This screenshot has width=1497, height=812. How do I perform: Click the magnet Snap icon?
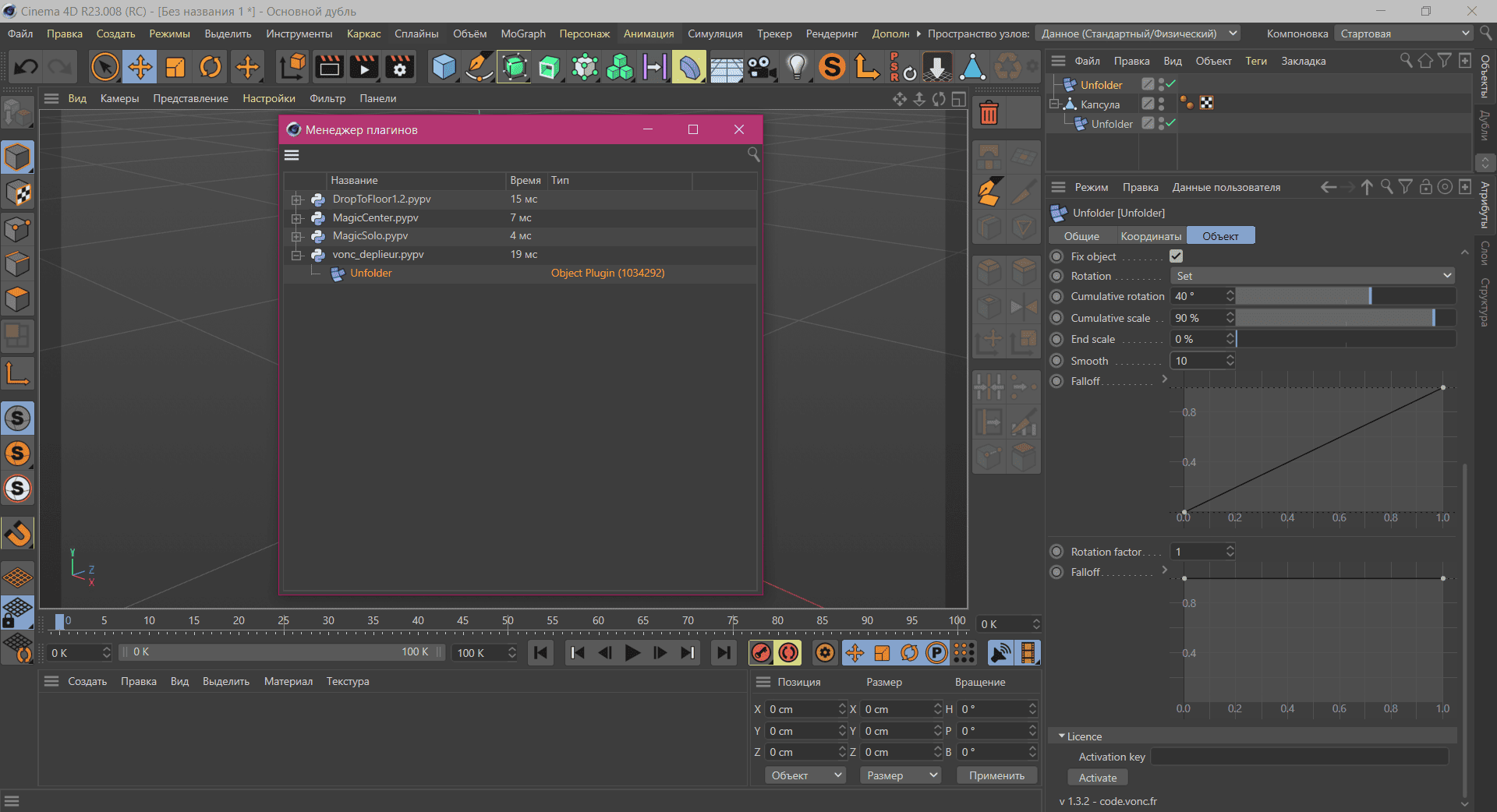(17, 533)
